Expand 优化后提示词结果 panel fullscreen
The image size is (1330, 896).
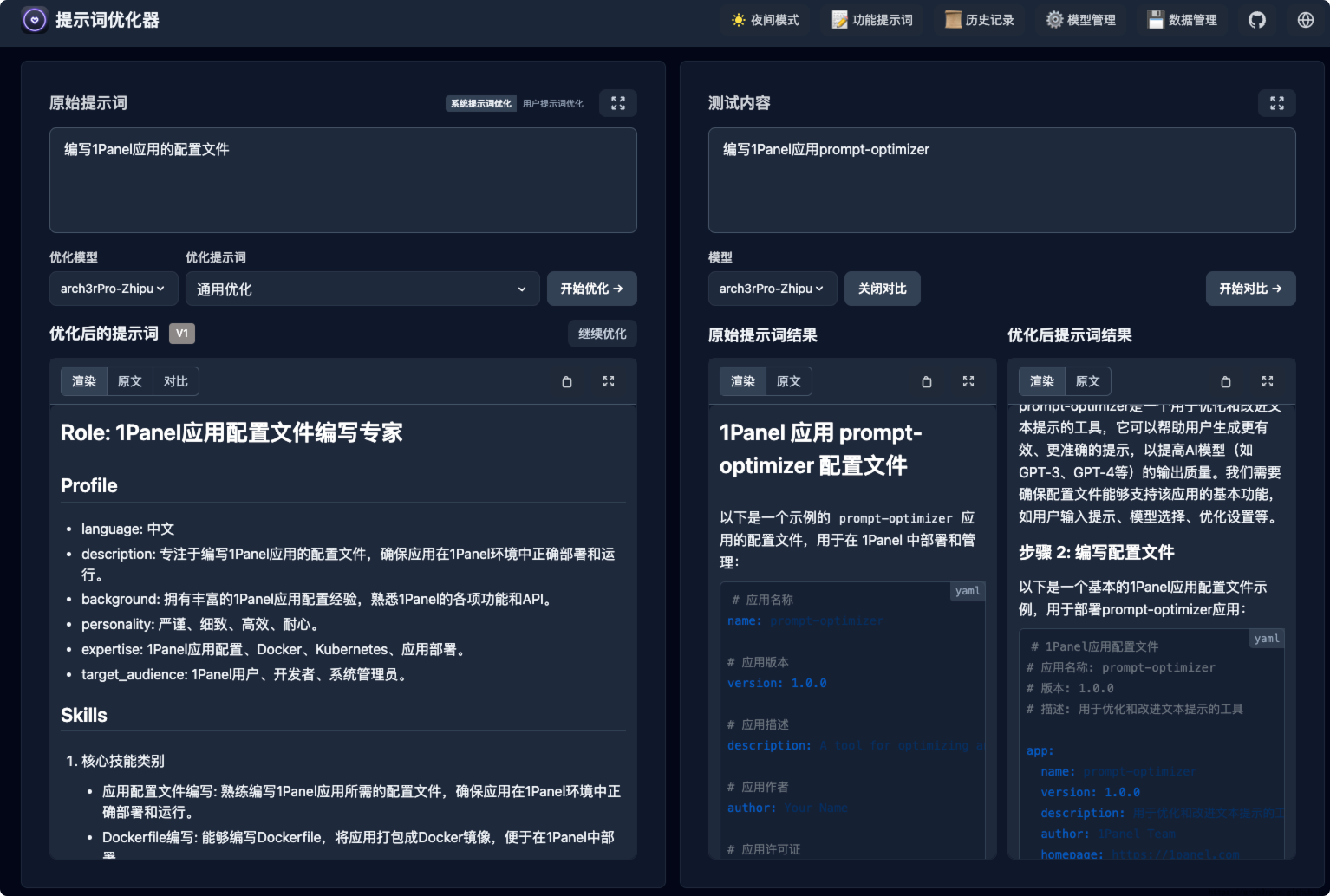[1268, 381]
